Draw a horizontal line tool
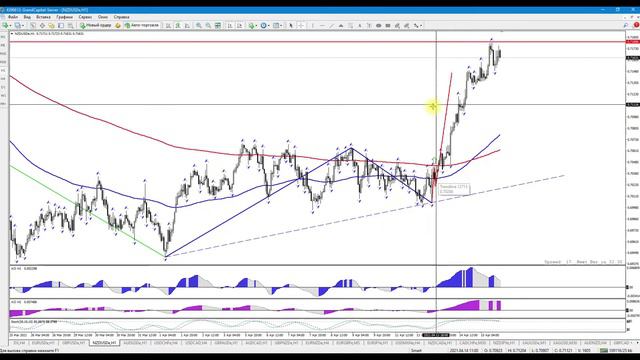Screen dimensions: 640x360 pos(322,25)
